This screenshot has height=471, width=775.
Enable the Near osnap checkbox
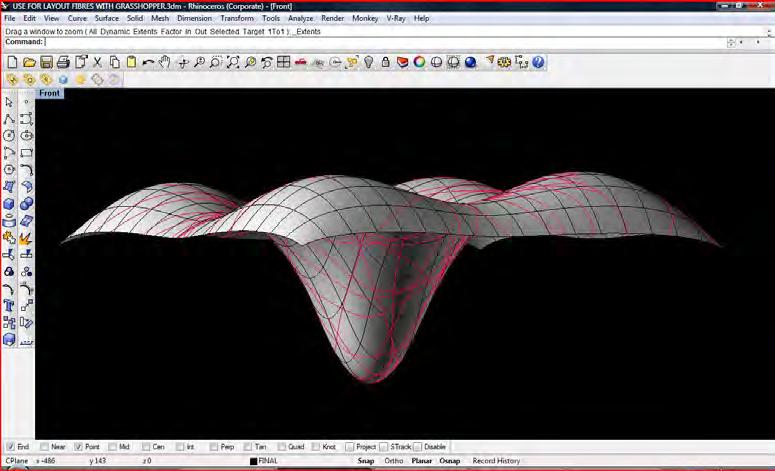click(44, 447)
